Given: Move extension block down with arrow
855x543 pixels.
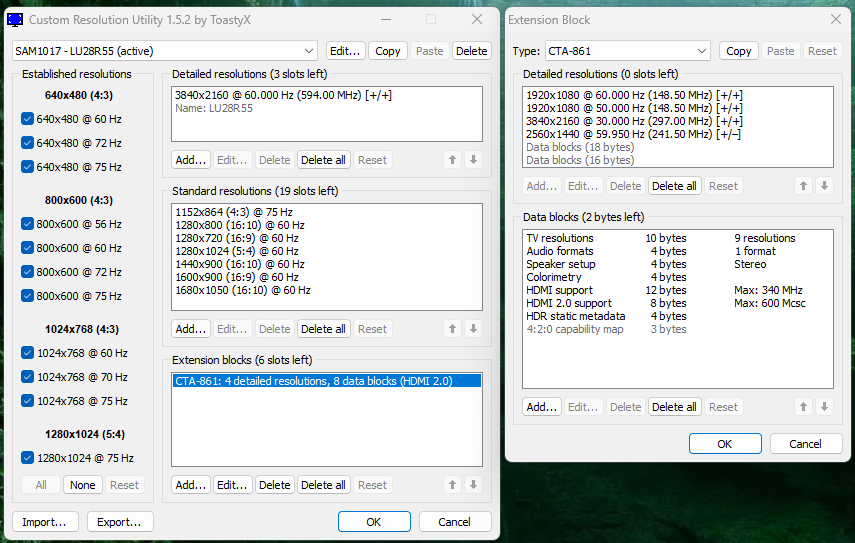Looking at the screenshot, I should [473, 485].
